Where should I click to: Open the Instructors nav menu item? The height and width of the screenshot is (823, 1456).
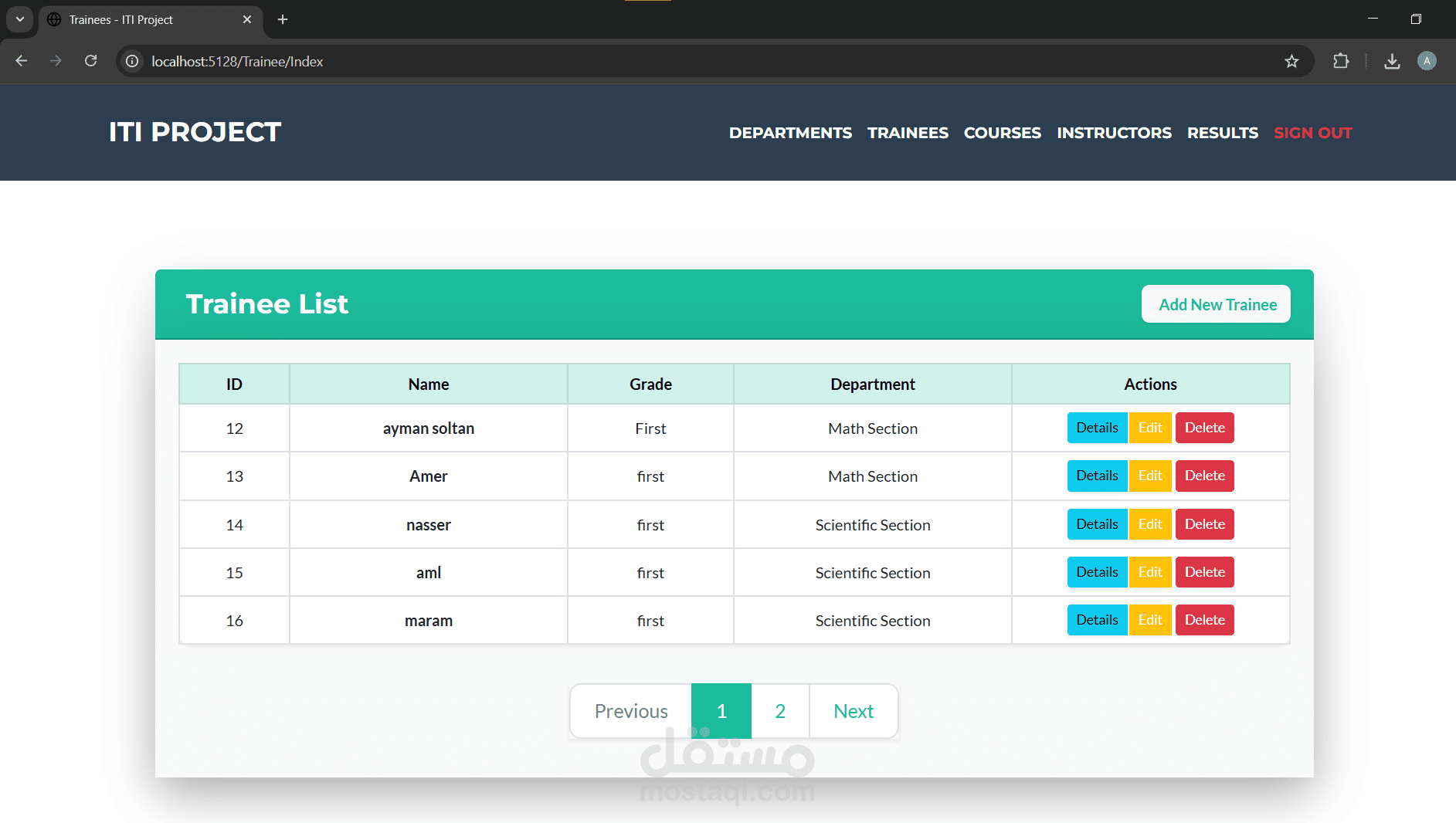(x=1114, y=133)
